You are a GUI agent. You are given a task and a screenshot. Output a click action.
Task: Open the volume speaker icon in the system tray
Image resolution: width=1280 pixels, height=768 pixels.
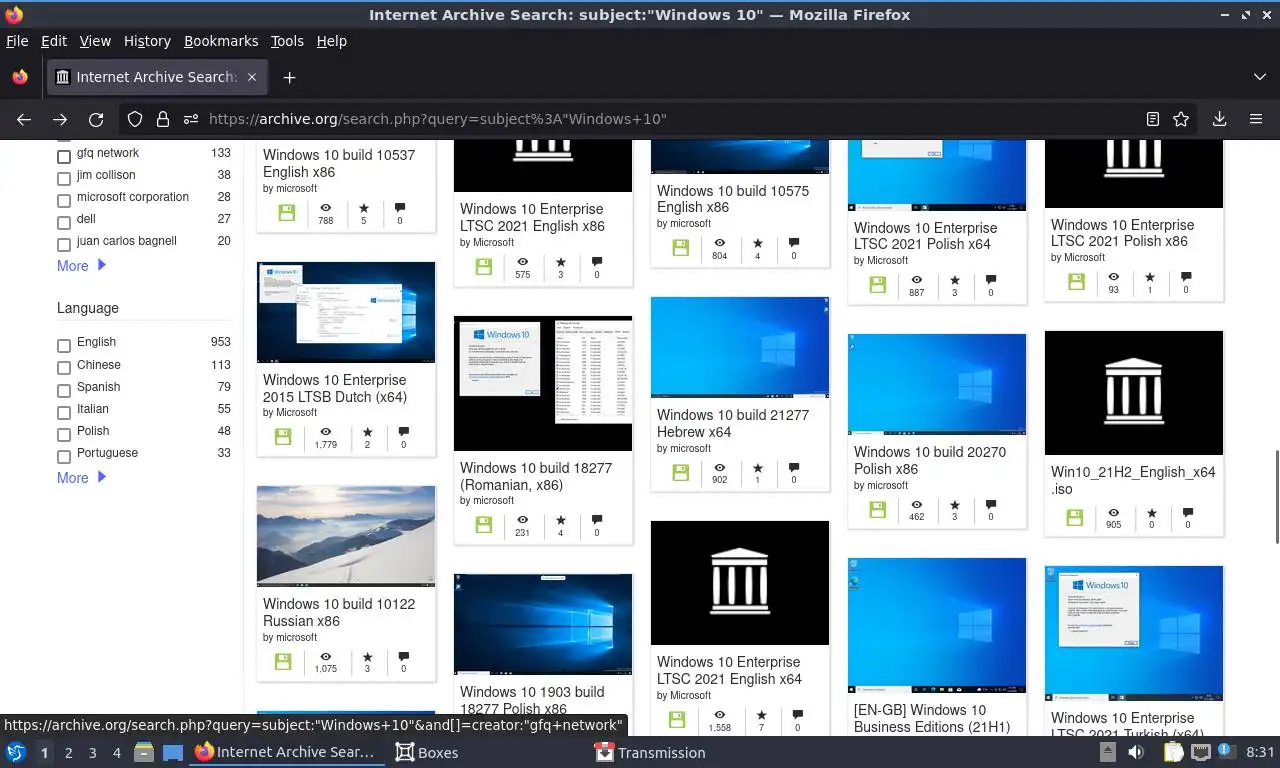[1136, 752]
